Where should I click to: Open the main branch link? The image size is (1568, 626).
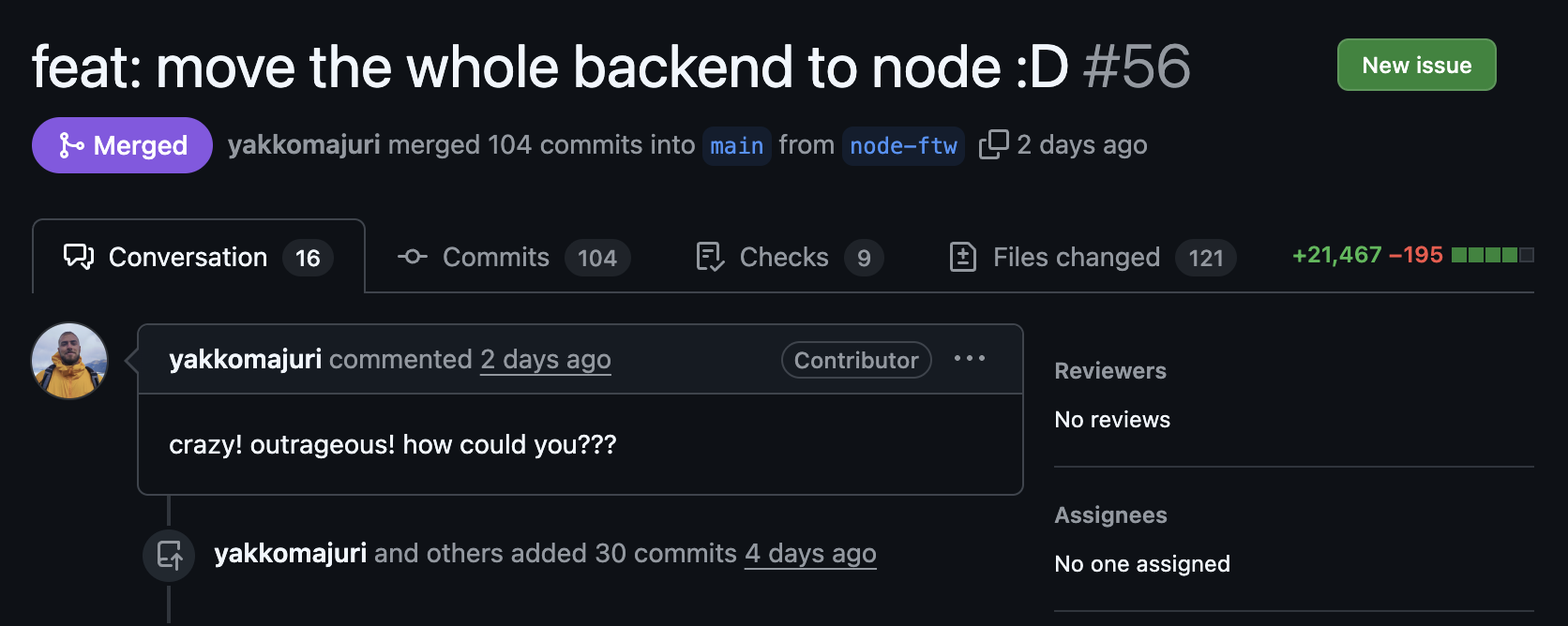tap(736, 145)
